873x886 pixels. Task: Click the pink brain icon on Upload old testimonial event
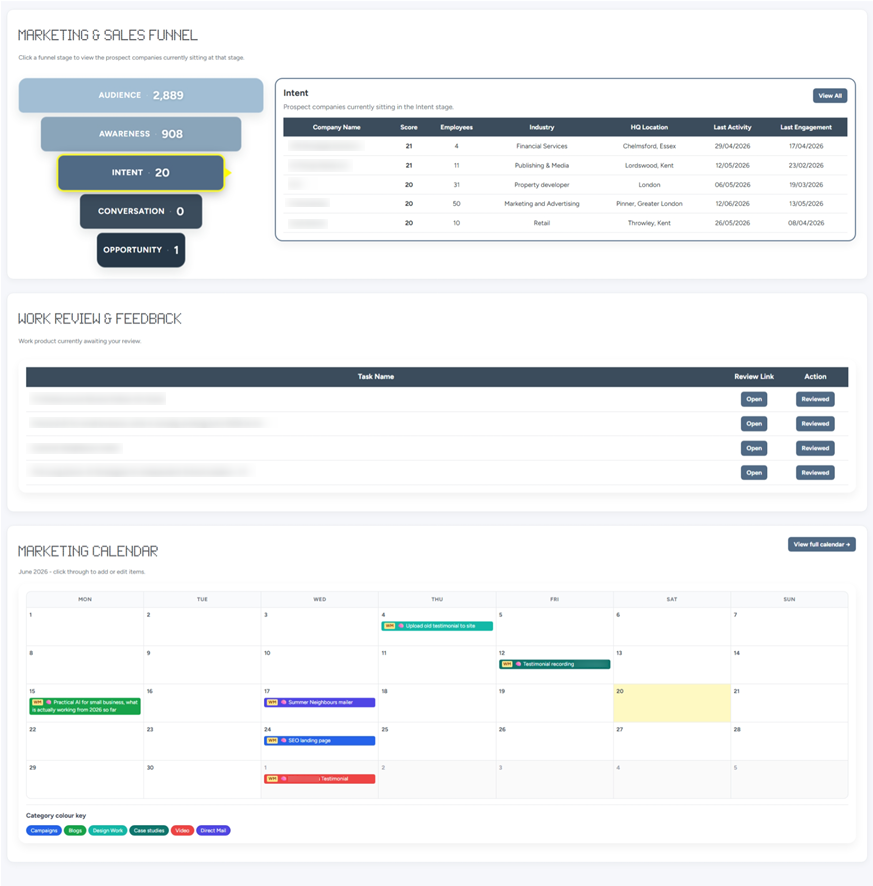[x=401, y=626]
